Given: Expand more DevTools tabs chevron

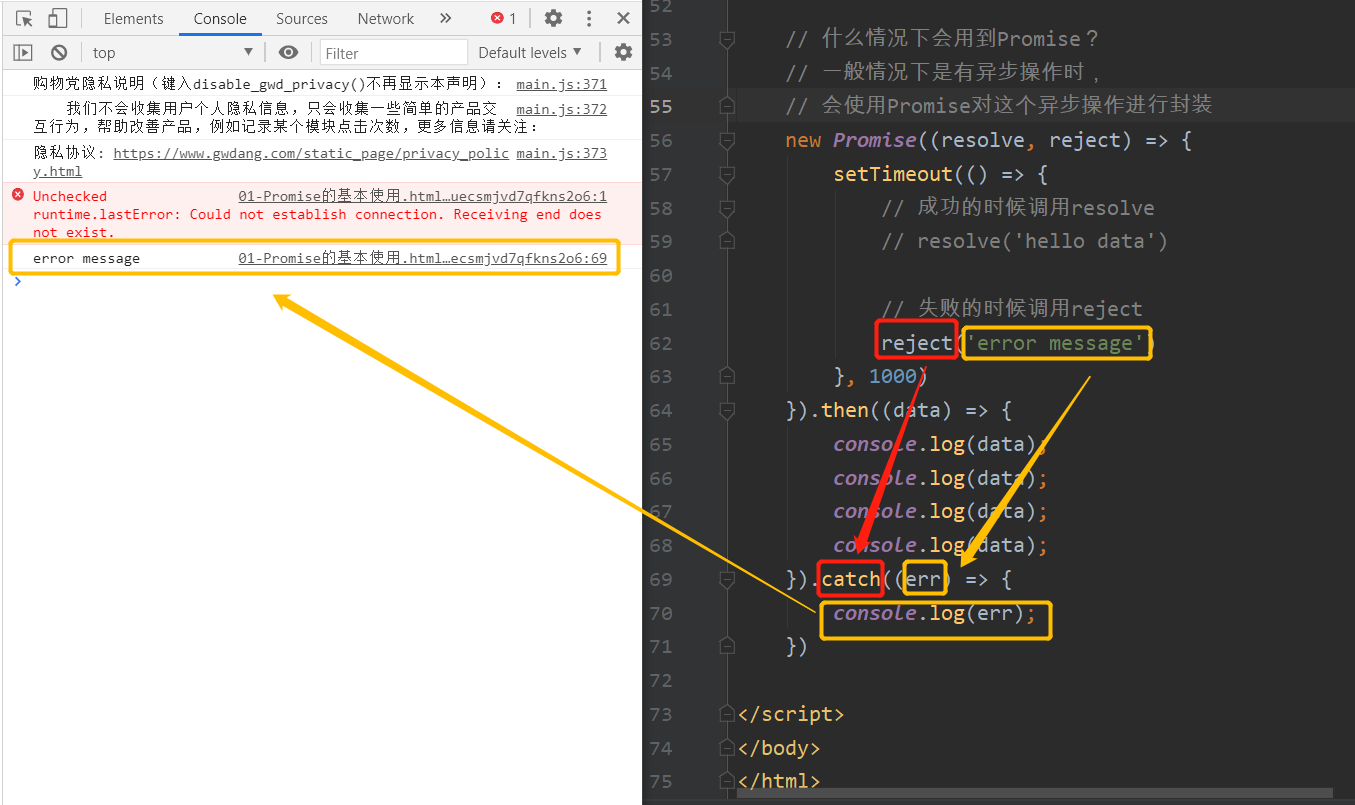Looking at the screenshot, I should (x=445, y=18).
